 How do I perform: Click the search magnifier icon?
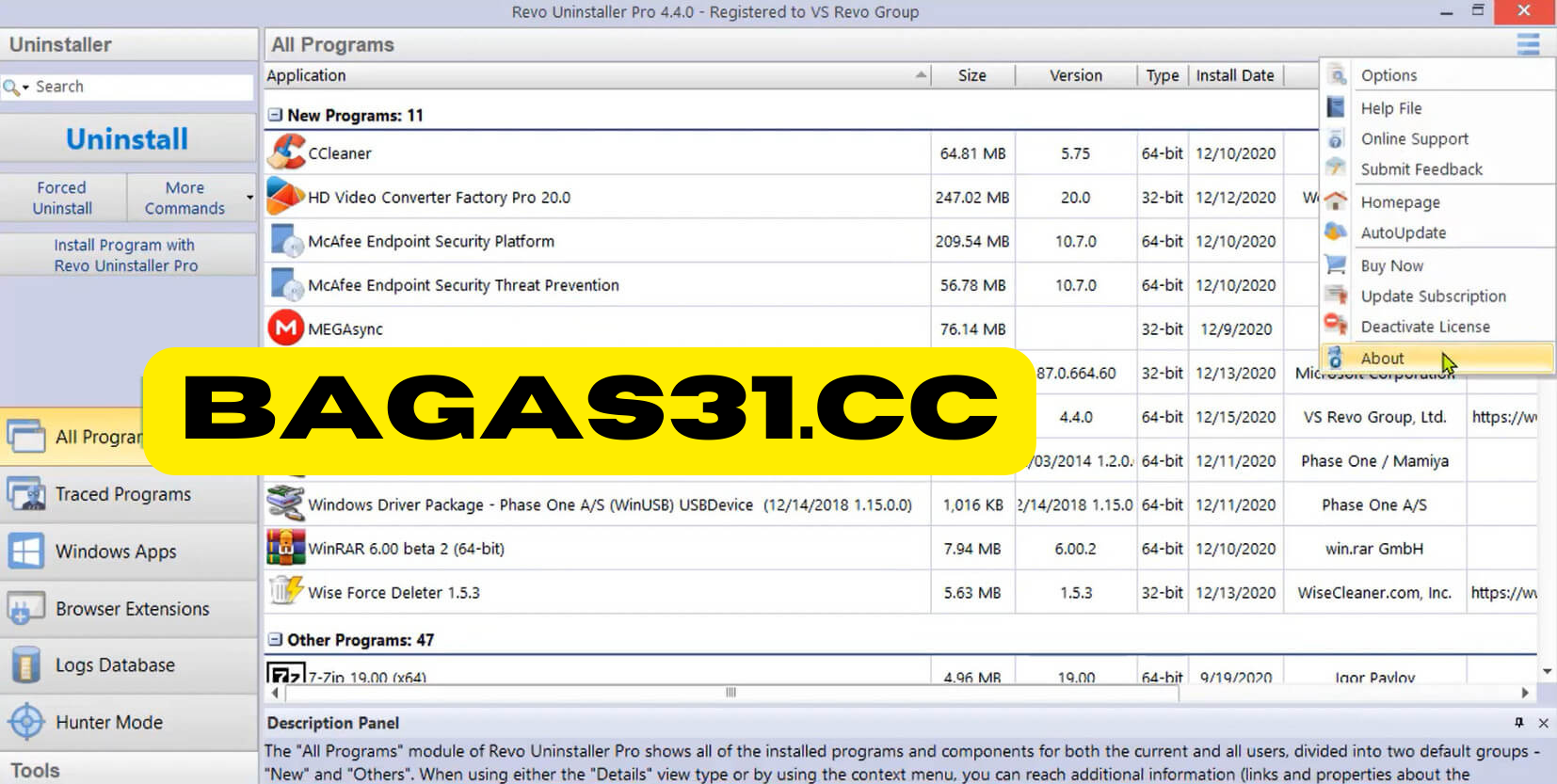10,87
